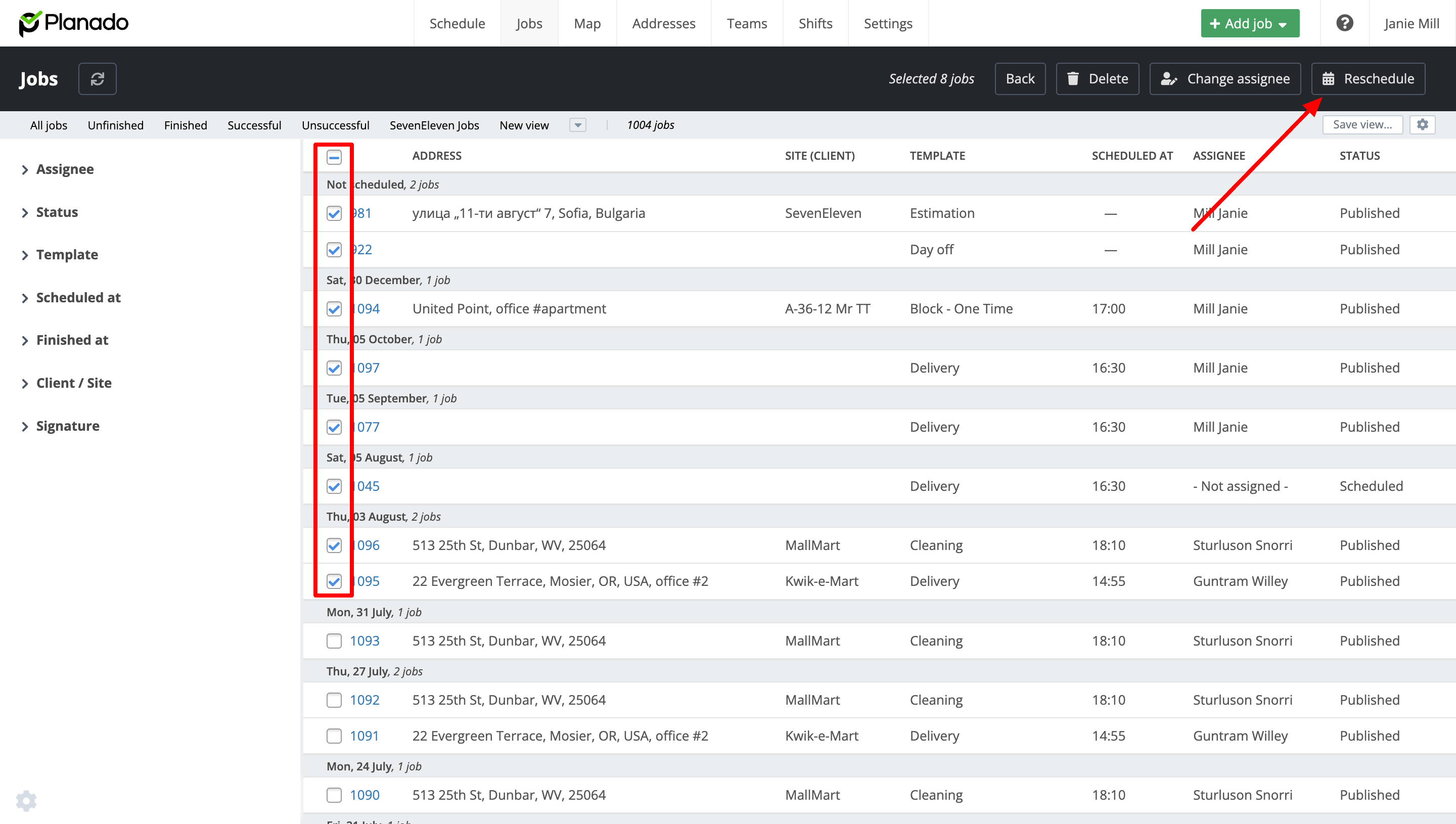Switch to the Unfinished view

pyautogui.click(x=115, y=125)
